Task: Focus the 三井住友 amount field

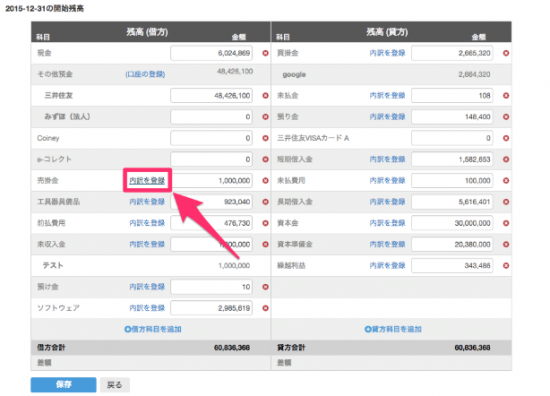Action: point(212,95)
